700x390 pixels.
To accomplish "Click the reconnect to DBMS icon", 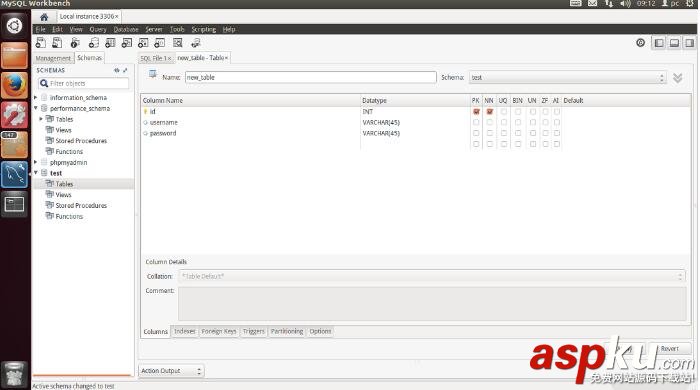I will [196, 43].
